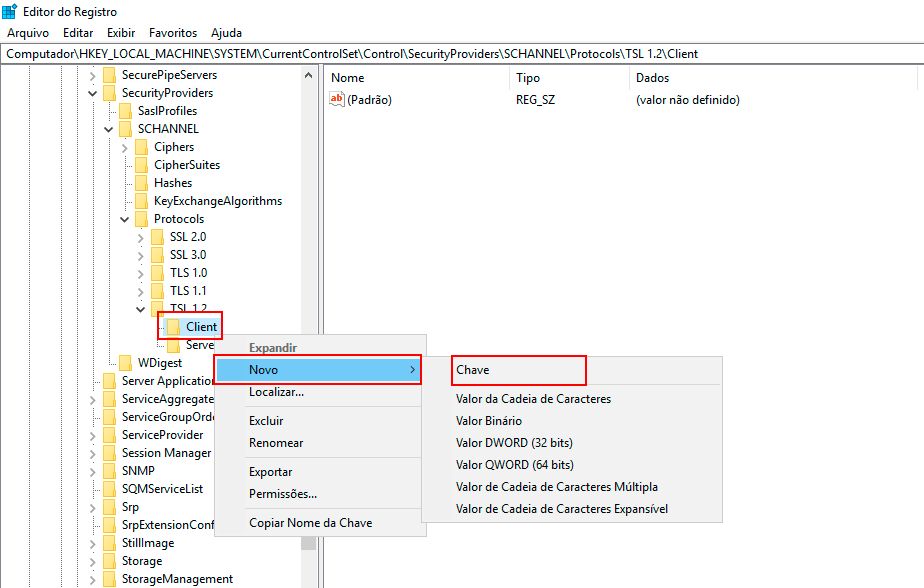This screenshot has width=924, height=588.
Task: Collapse the Protocols key
Action: point(124,219)
